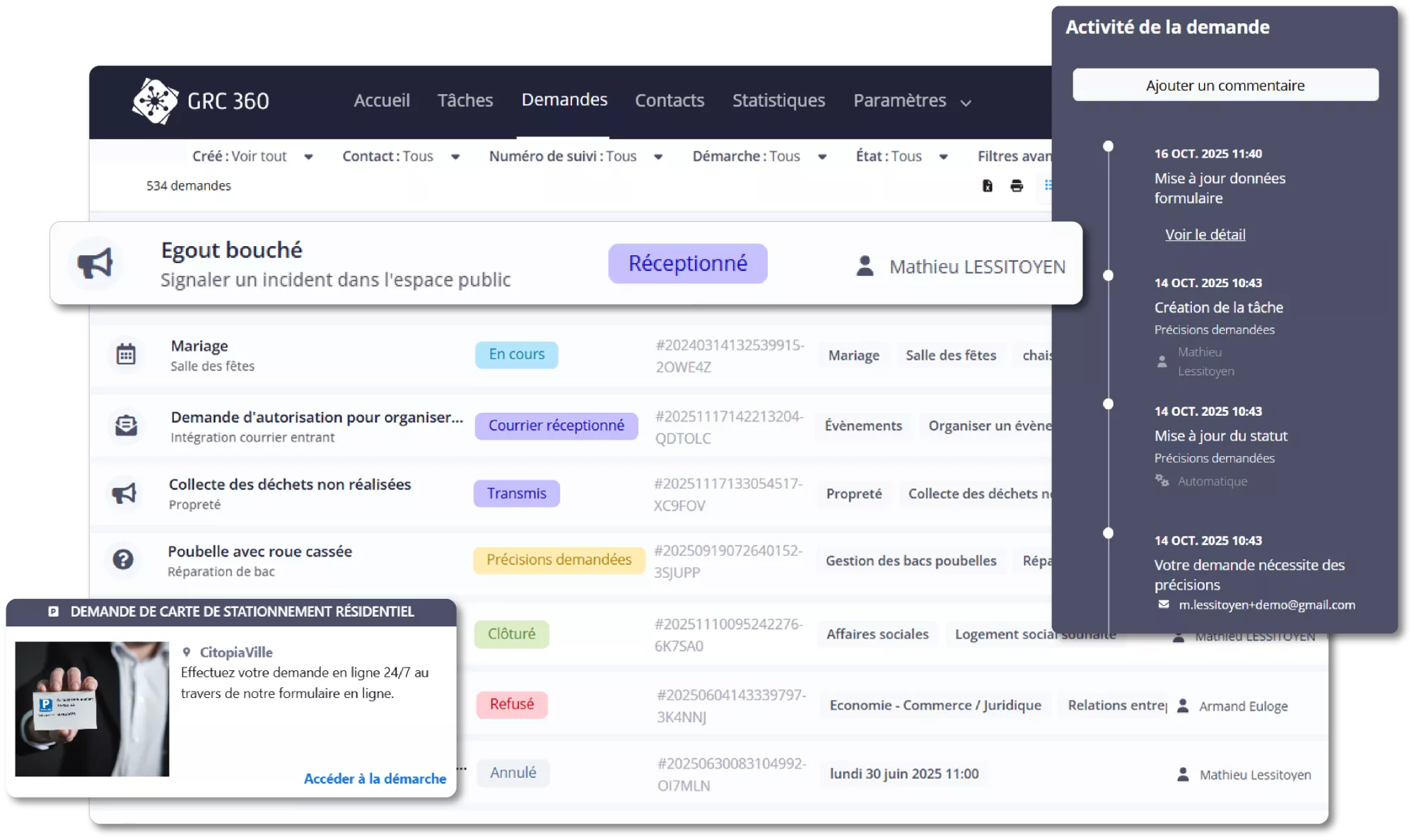The height and width of the screenshot is (840, 1414).
Task: Click the parking card thumbnail image
Action: 93,707
